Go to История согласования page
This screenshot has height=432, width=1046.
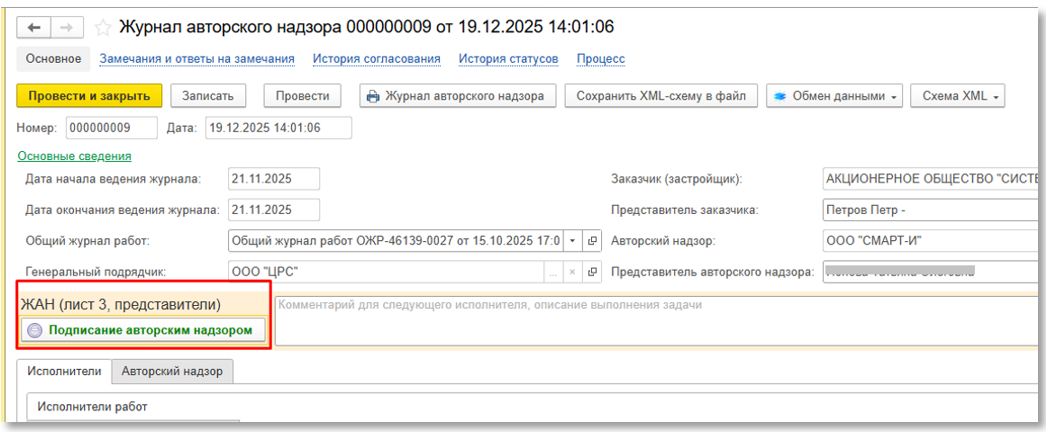pos(376,59)
